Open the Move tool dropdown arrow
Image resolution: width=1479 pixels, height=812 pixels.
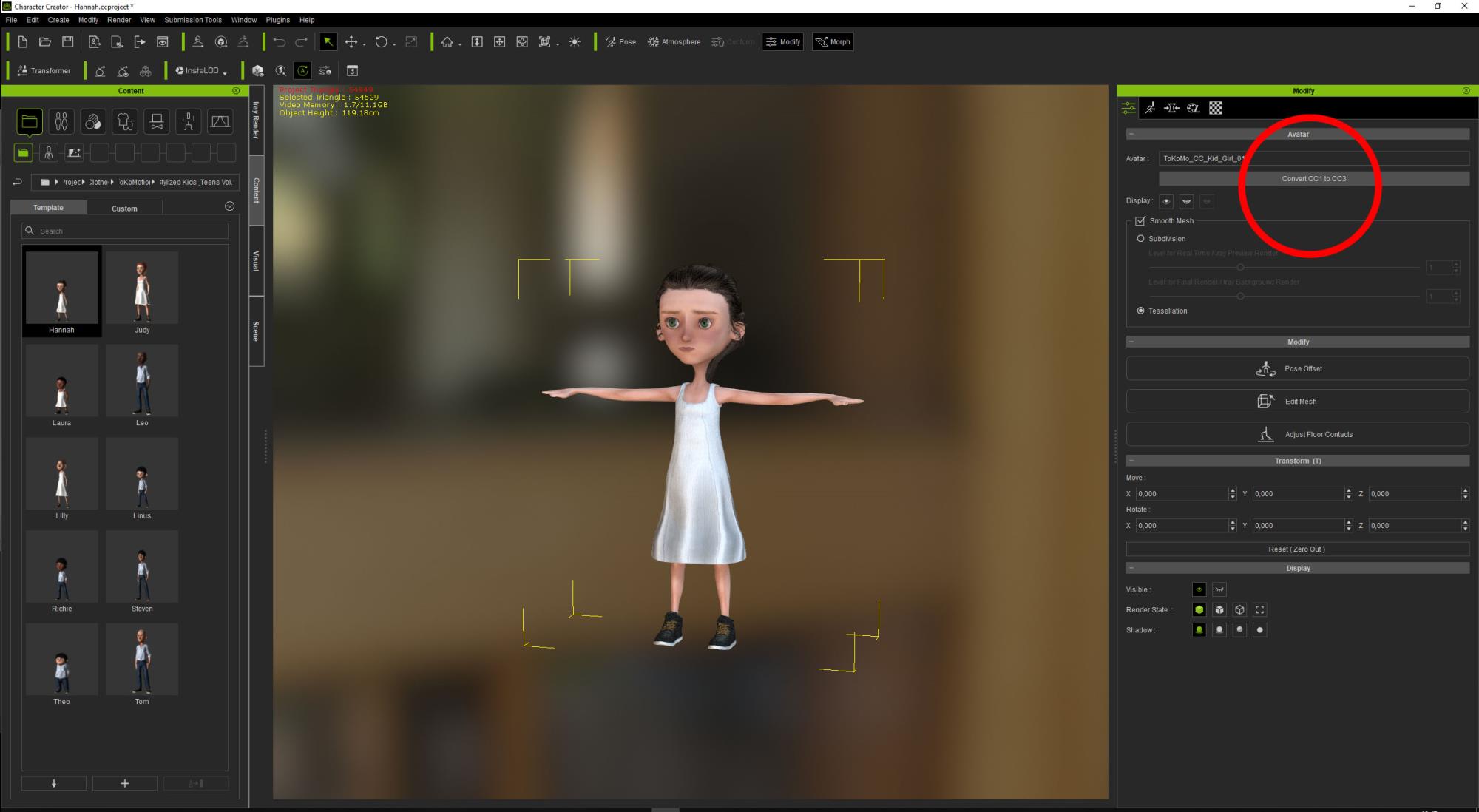click(364, 44)
